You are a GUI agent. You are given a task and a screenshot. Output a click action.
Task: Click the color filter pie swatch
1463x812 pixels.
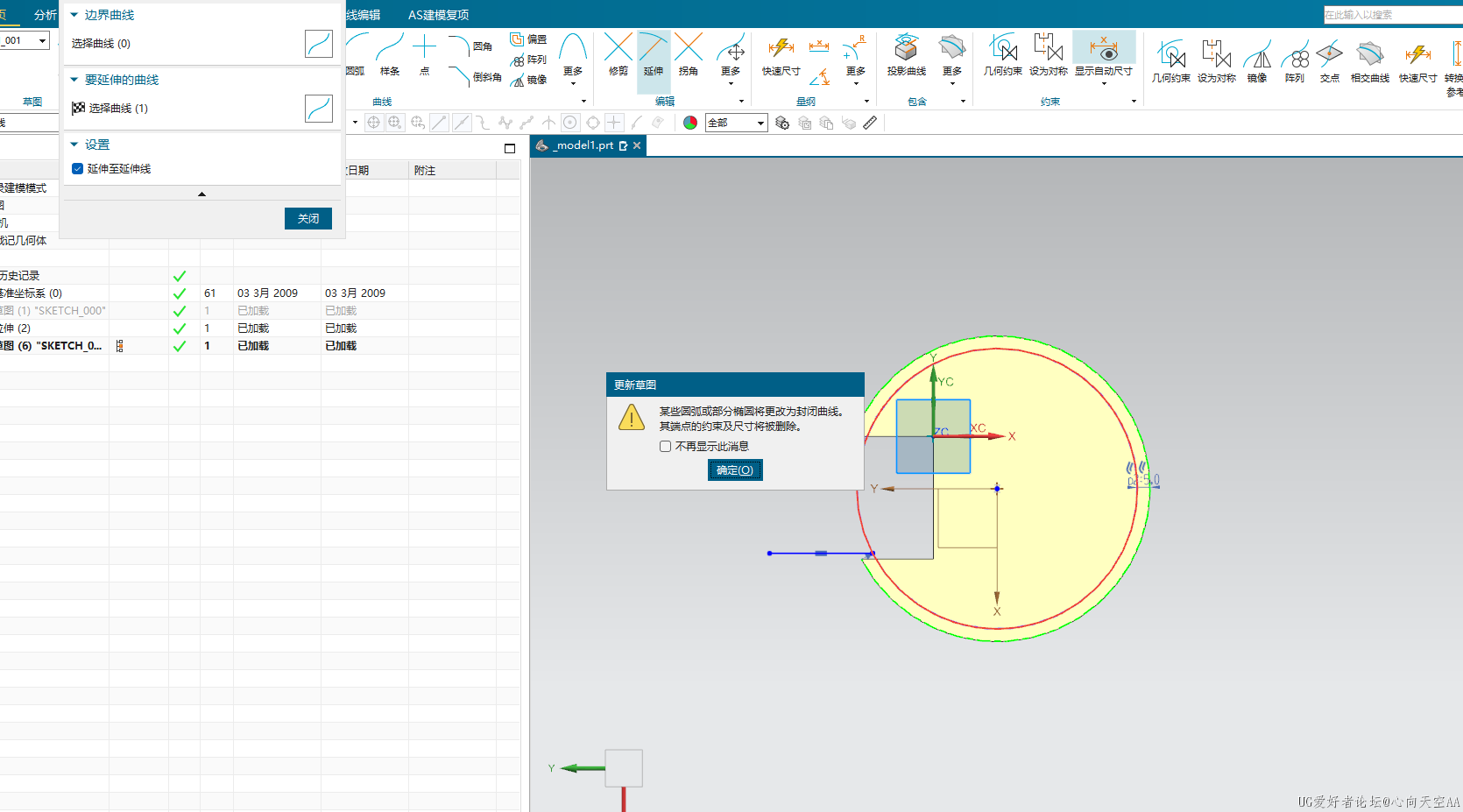[690, 123]
